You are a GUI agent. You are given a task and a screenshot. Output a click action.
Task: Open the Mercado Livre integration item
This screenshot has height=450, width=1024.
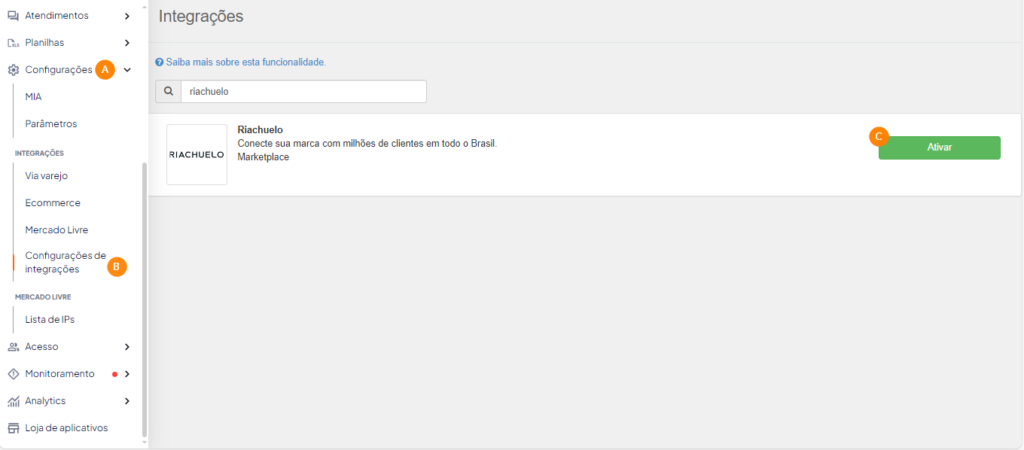point(56,230)
